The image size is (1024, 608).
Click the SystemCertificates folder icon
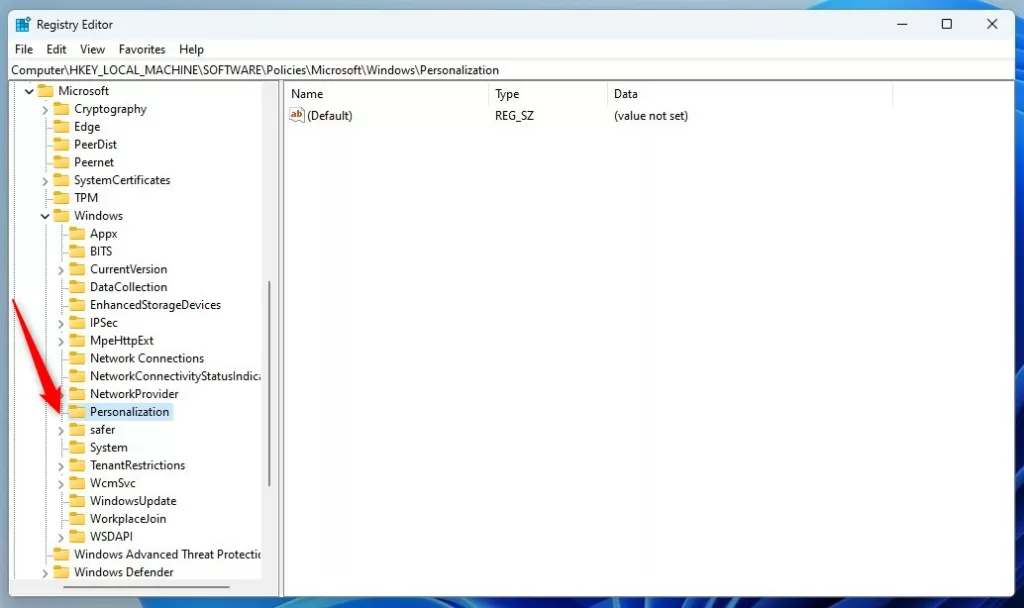61,180
